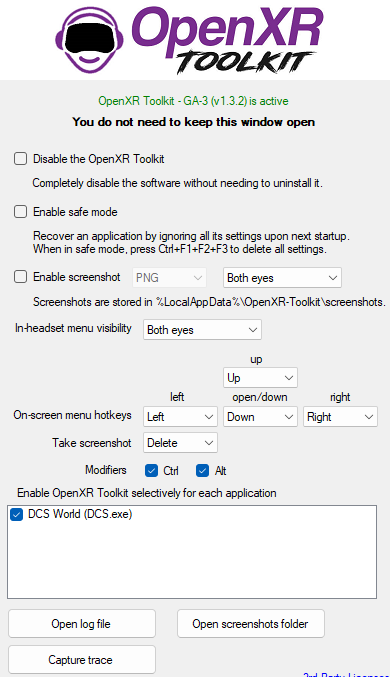Viewport: 390px width, 677px height.
Task: Open the 3rd Party Licenses link
Action: 346,674
